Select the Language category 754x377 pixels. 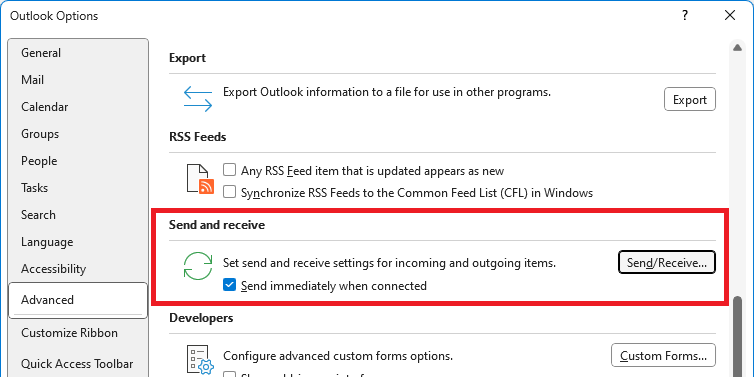78,241
